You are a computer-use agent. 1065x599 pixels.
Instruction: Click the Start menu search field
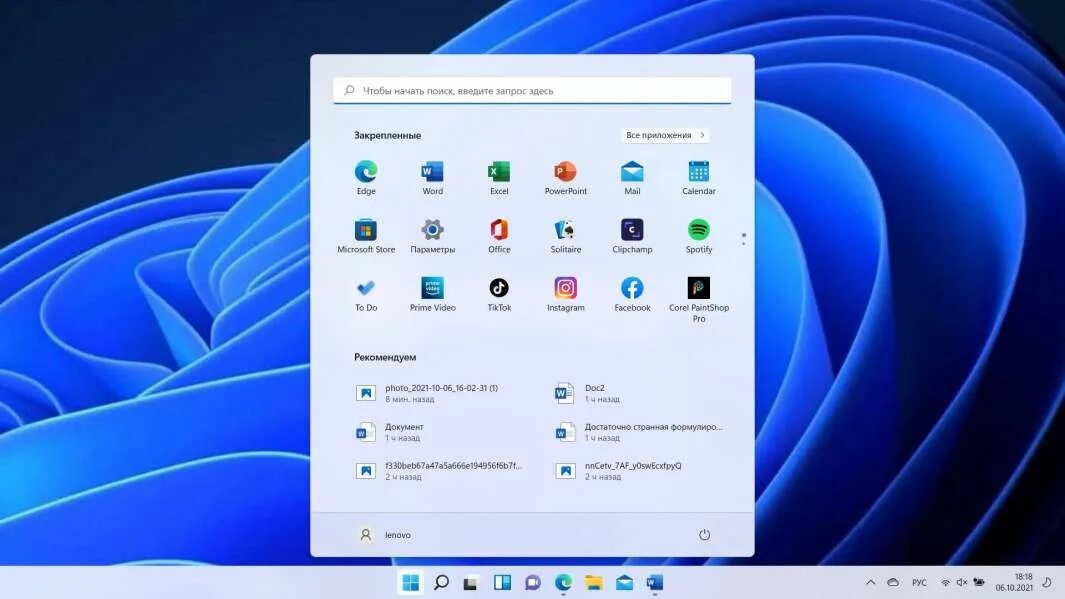pos(532,90)
